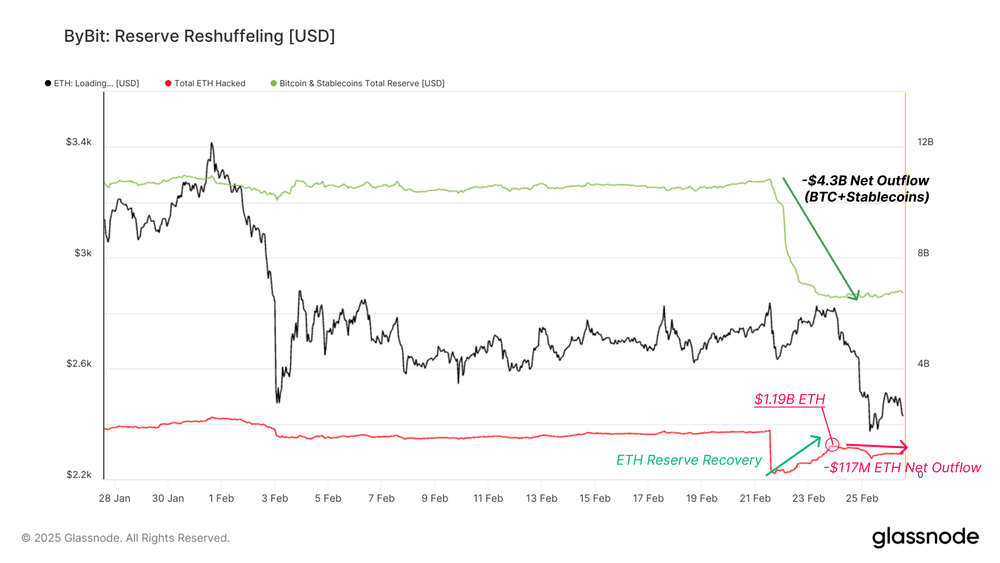Viewport: 1000px width, 563px height.
Task: Click the '-$117M ETH Net Outflow' annotation
Action: pos(902,467)
